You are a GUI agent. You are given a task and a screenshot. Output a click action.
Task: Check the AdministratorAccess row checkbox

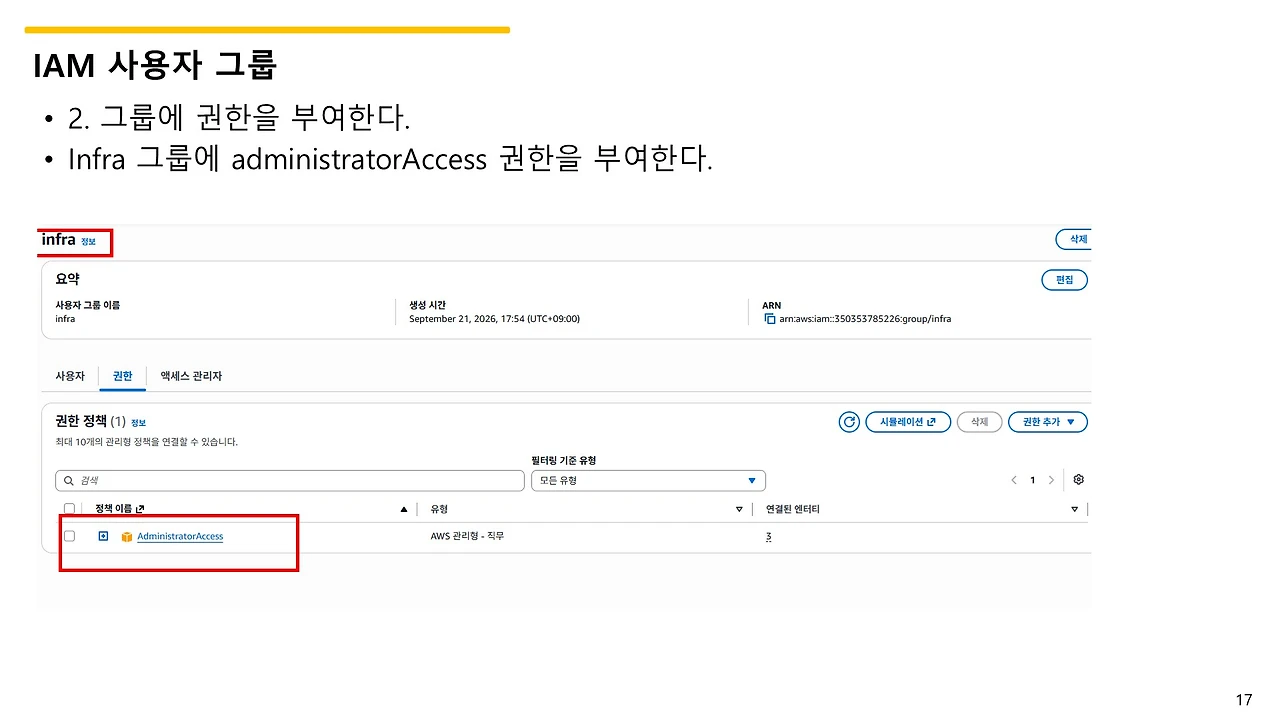(69, 536)
